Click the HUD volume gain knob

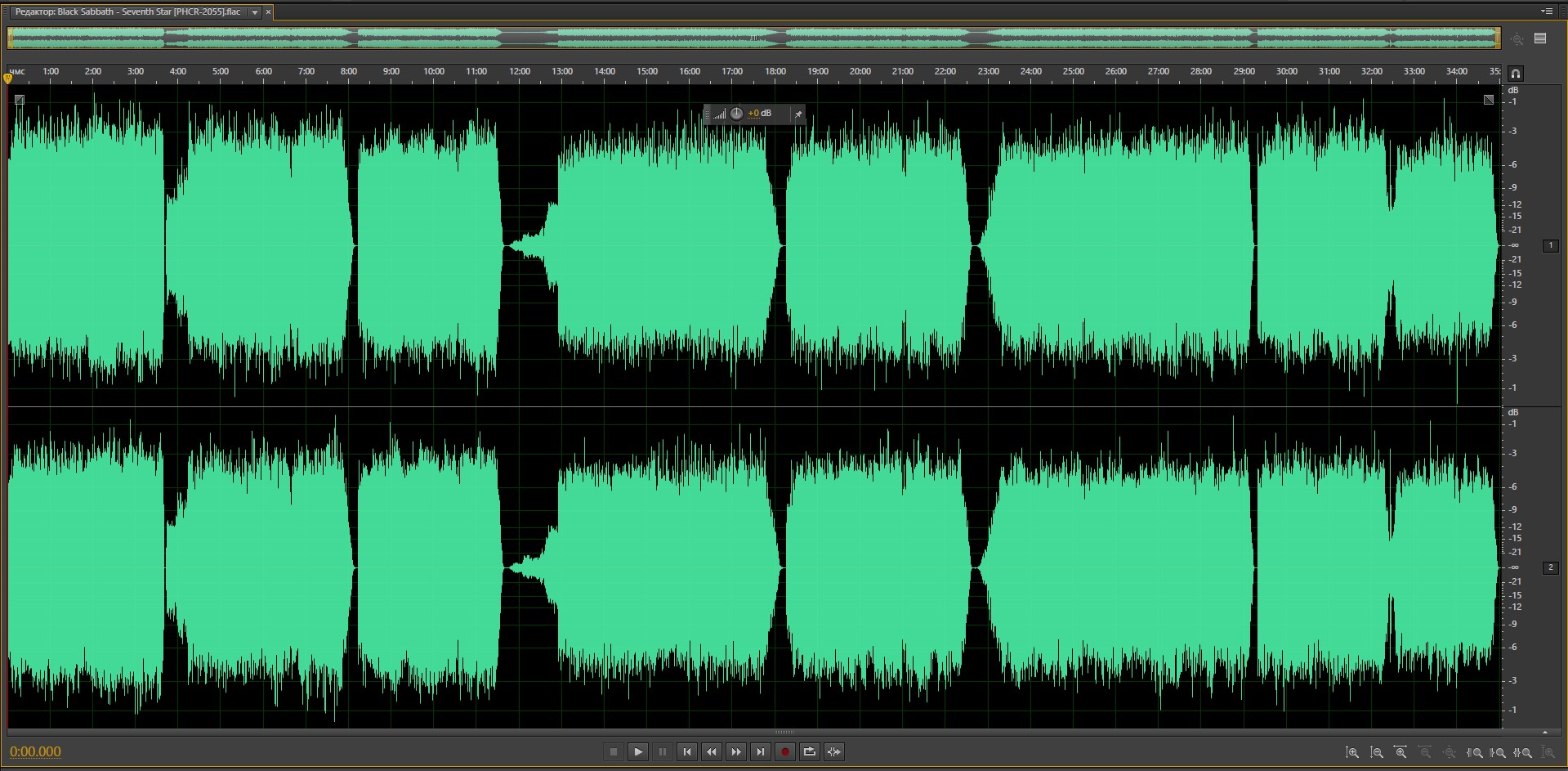pyautogui.click(x=736, y=114)
